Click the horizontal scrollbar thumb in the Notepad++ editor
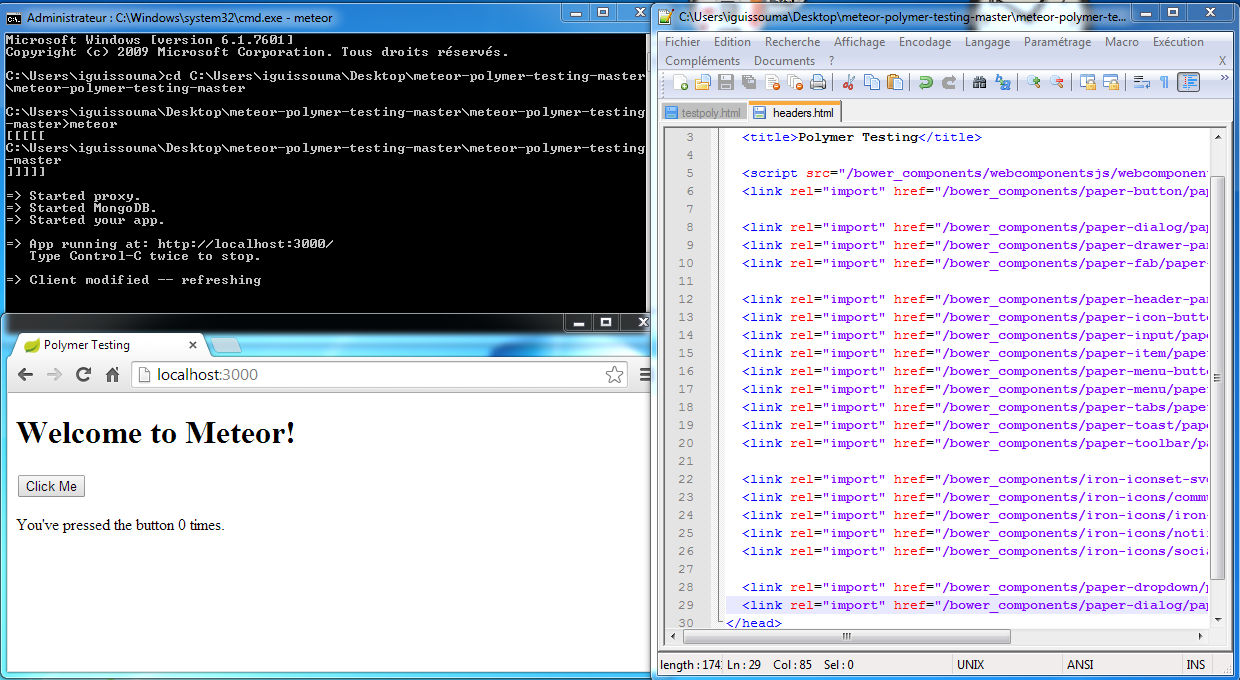 pyautogui.click(x=846, y=636)
